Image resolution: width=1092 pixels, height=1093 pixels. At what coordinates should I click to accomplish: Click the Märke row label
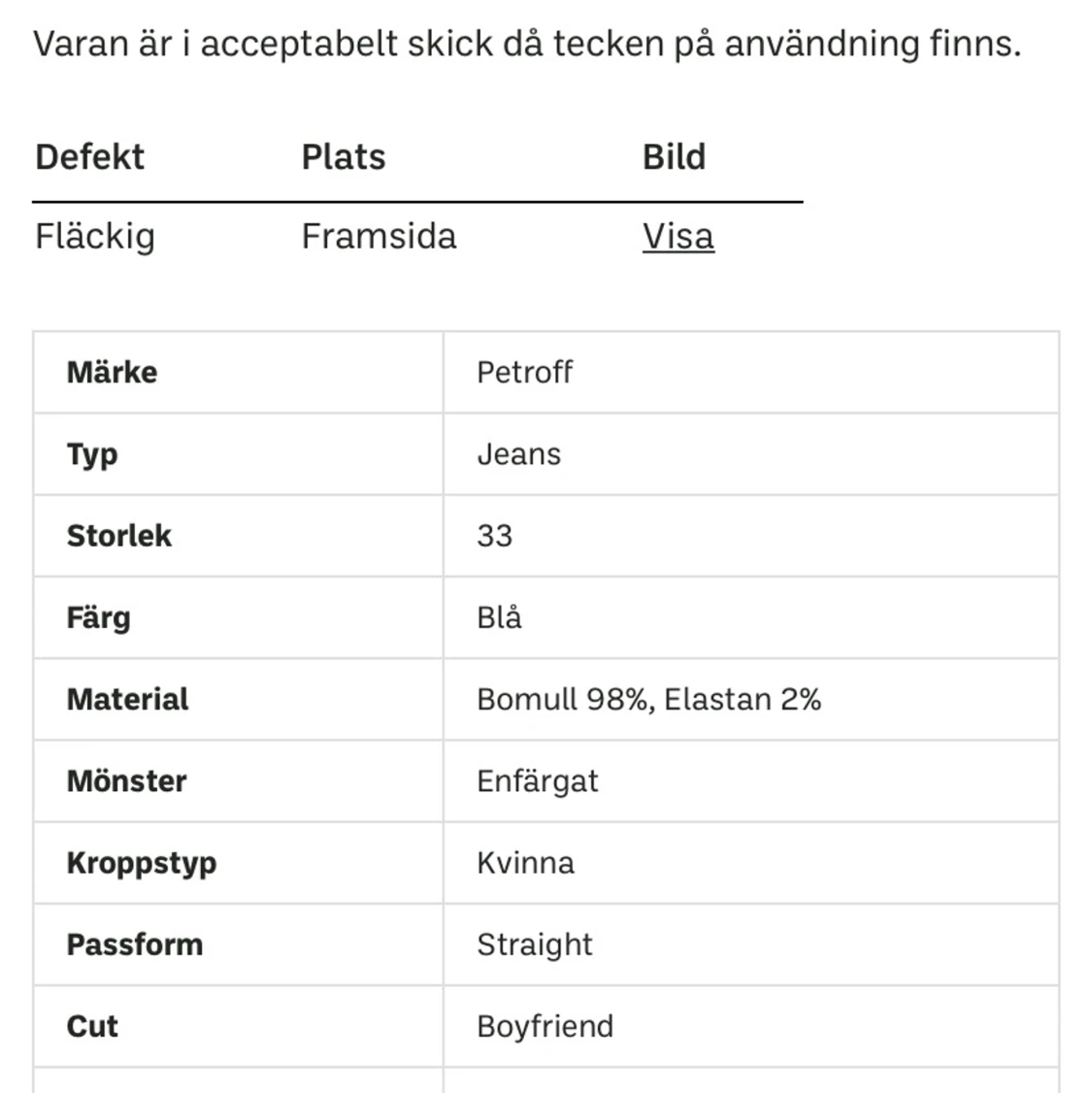point(112,373)
